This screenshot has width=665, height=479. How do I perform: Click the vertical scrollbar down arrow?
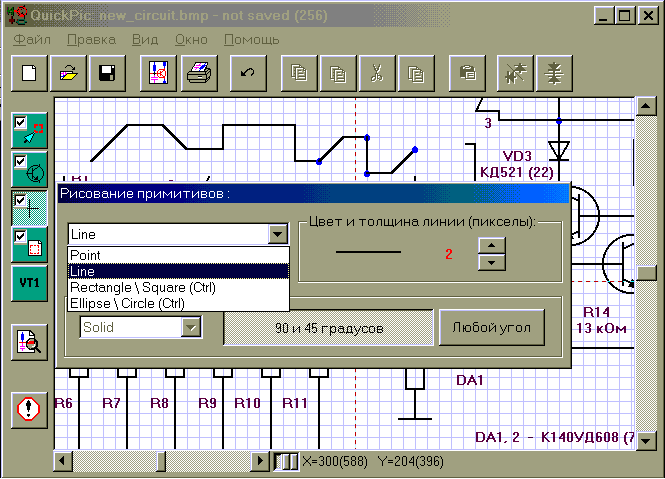646,441
